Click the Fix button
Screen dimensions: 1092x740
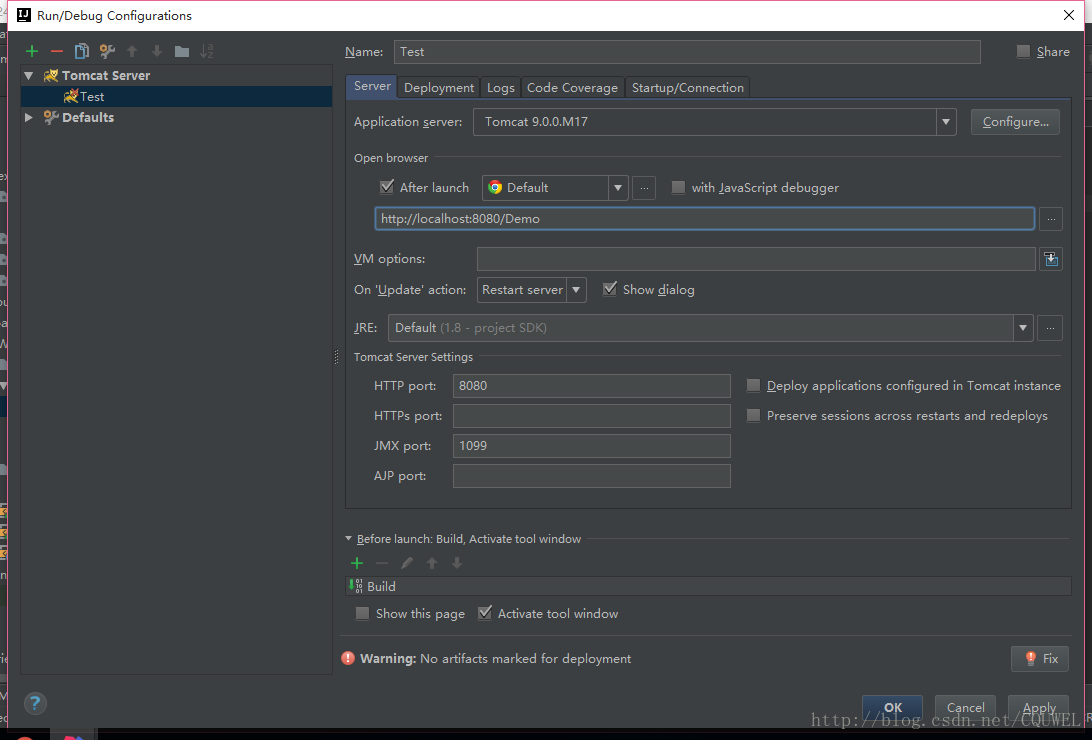click(1040, 659)
